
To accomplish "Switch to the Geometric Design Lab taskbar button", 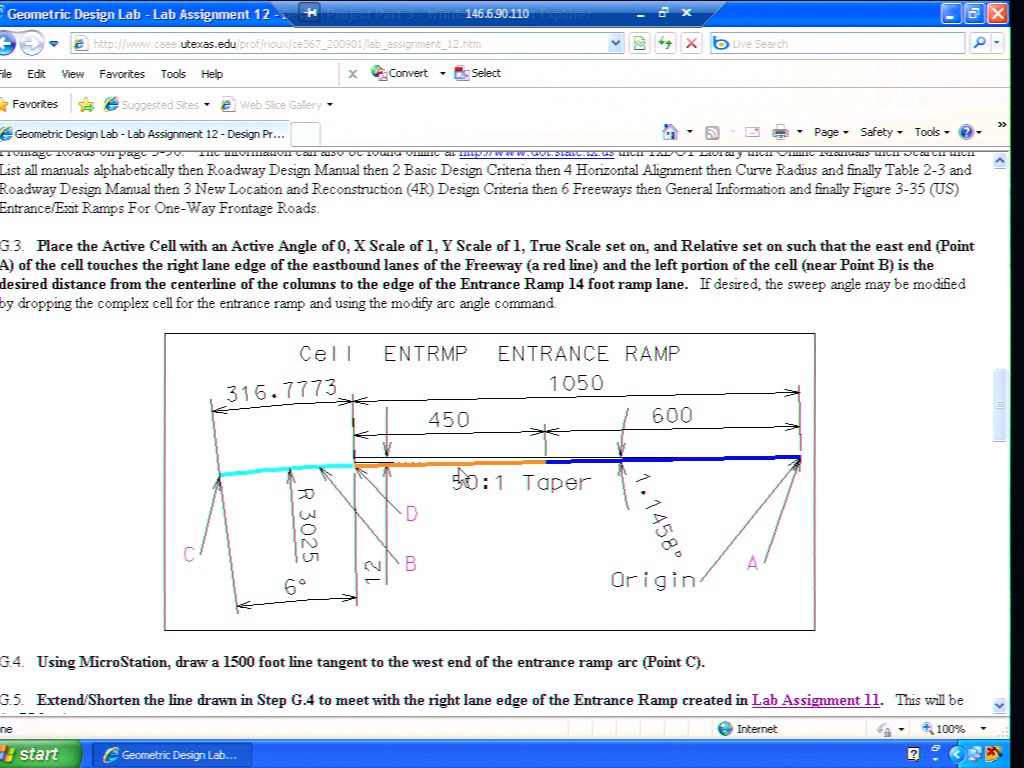I will click(171, 755).
